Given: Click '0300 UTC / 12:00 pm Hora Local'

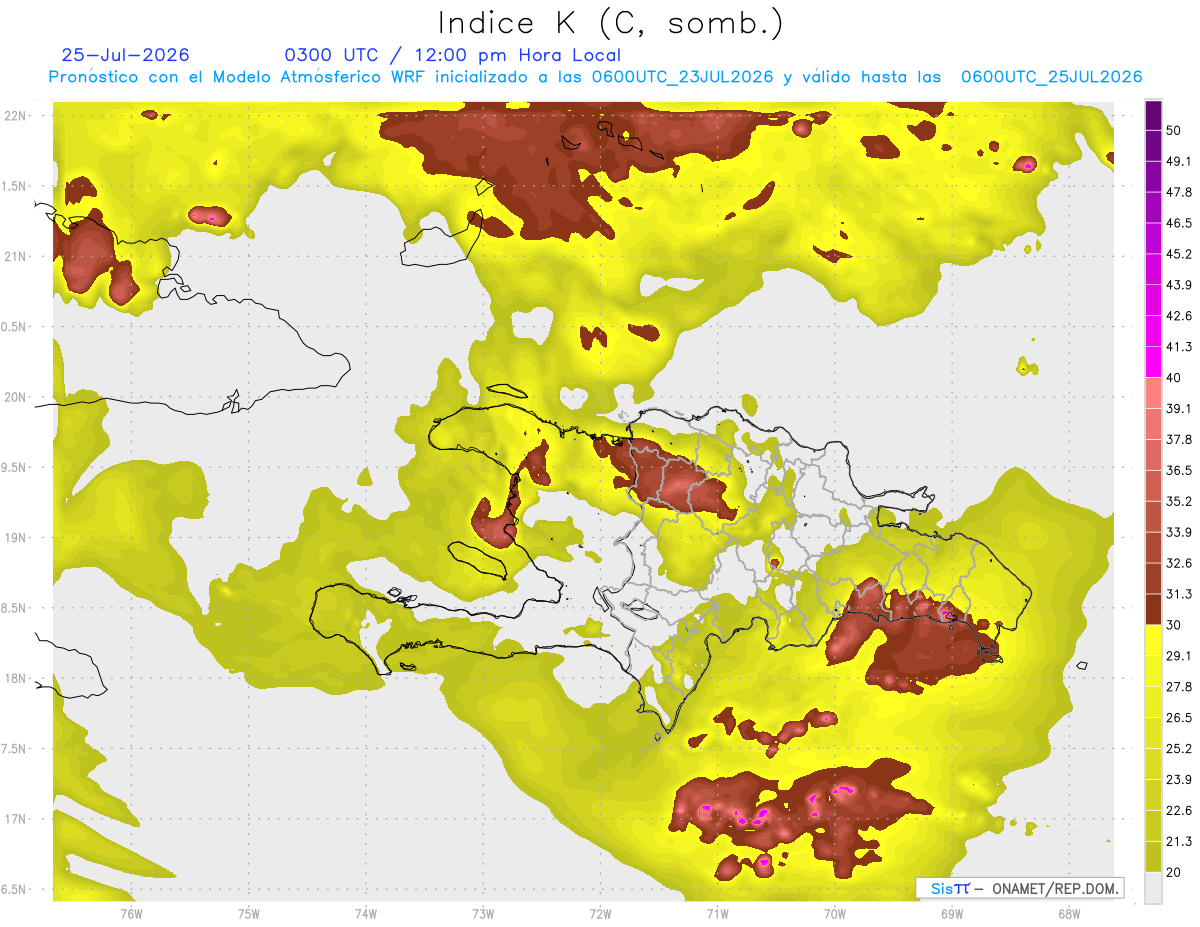Looking at the screenshot, I should [453, 55].
